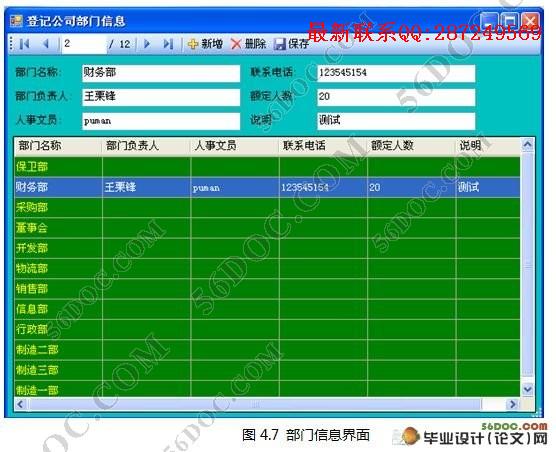Move to previous record arrow
Viewport: 556px width, 452px height.
click(x=45, y=44)
